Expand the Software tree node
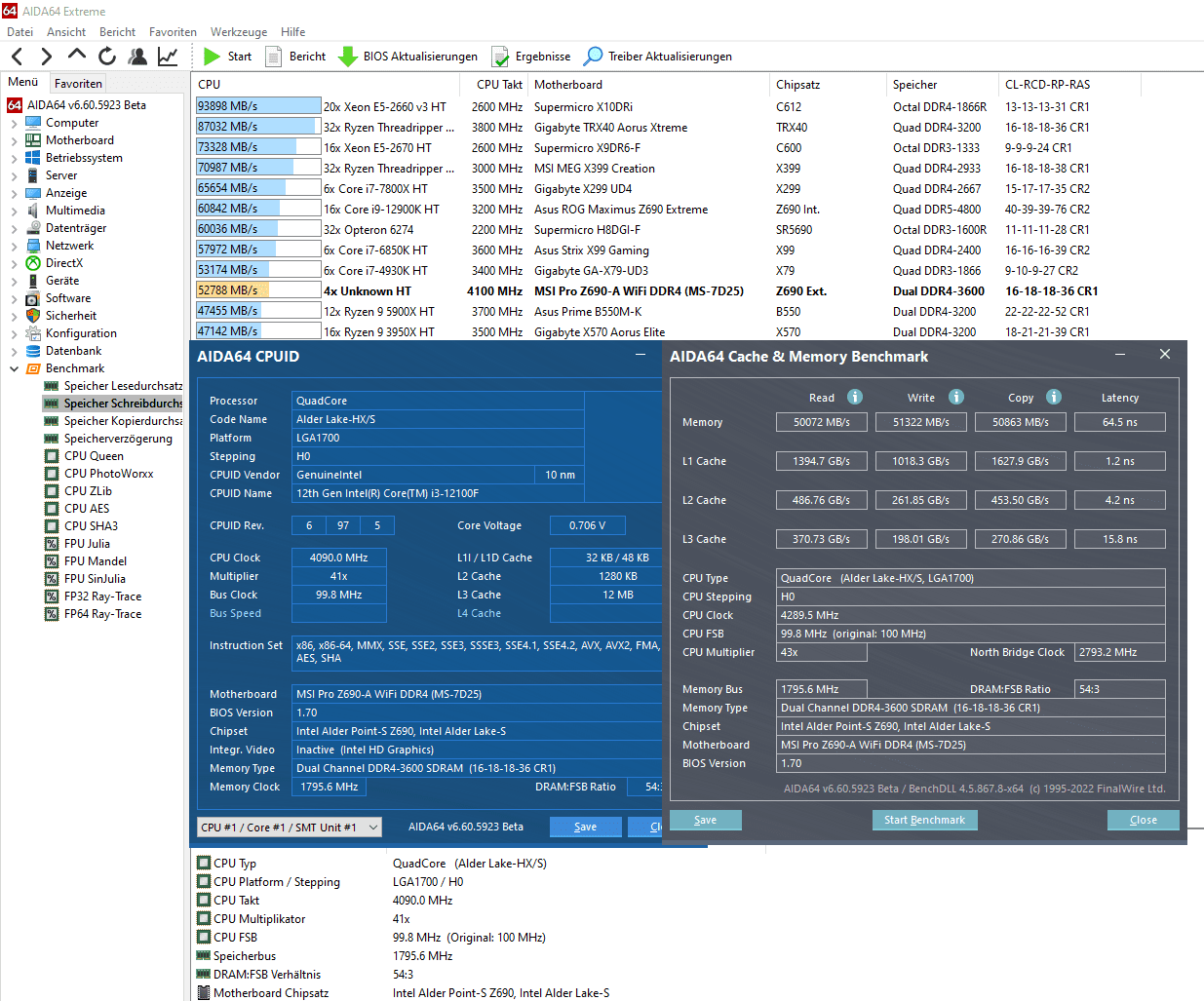 click(14, 299)
